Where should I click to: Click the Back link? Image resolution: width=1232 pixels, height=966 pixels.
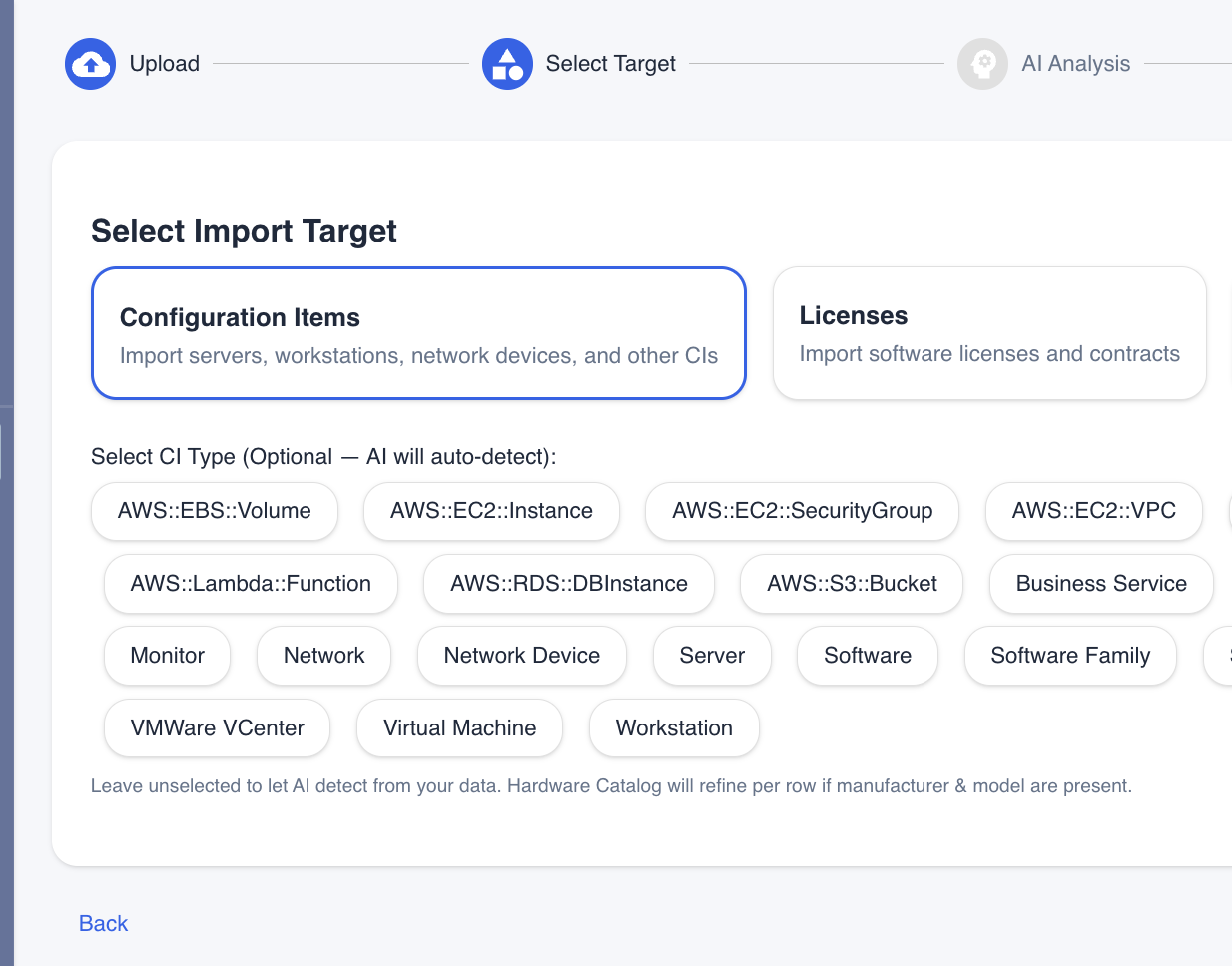point(103,923)
